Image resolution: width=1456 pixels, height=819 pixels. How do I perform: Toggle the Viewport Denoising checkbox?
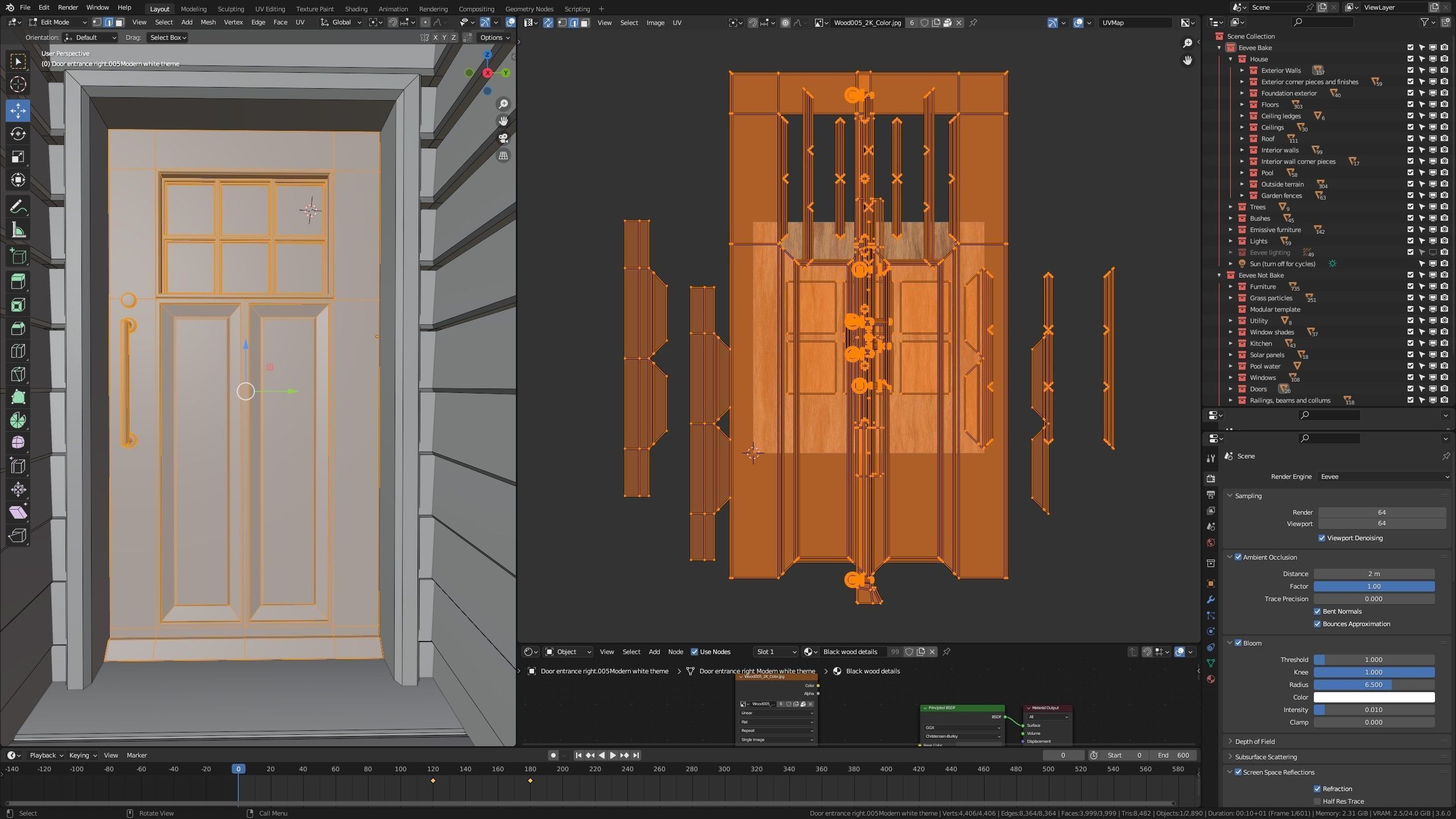pos(1322,538)
